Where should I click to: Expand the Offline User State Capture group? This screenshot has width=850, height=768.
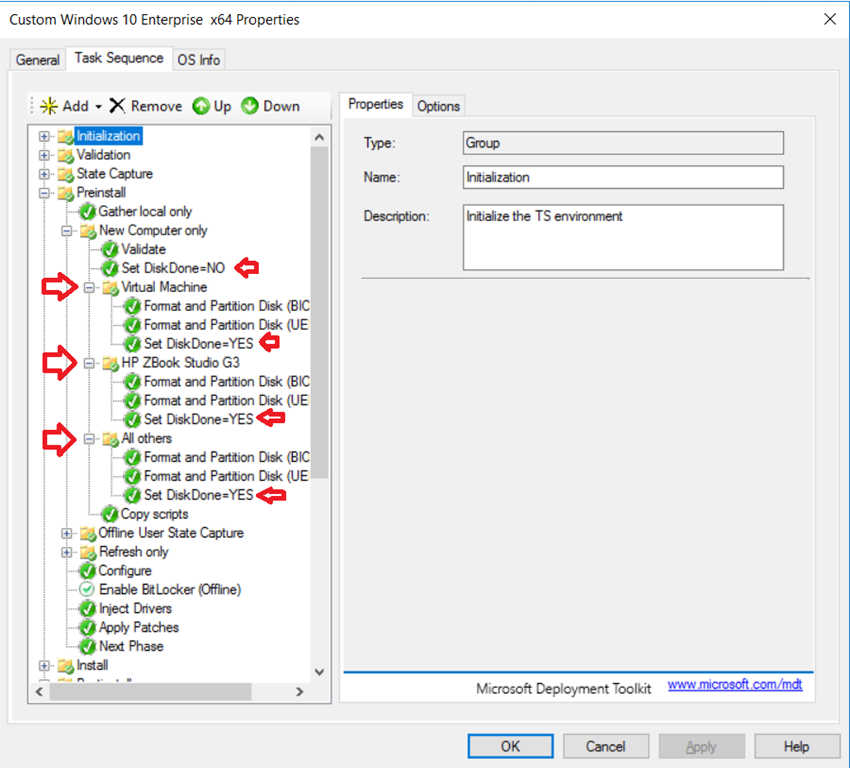pos(67,533)
